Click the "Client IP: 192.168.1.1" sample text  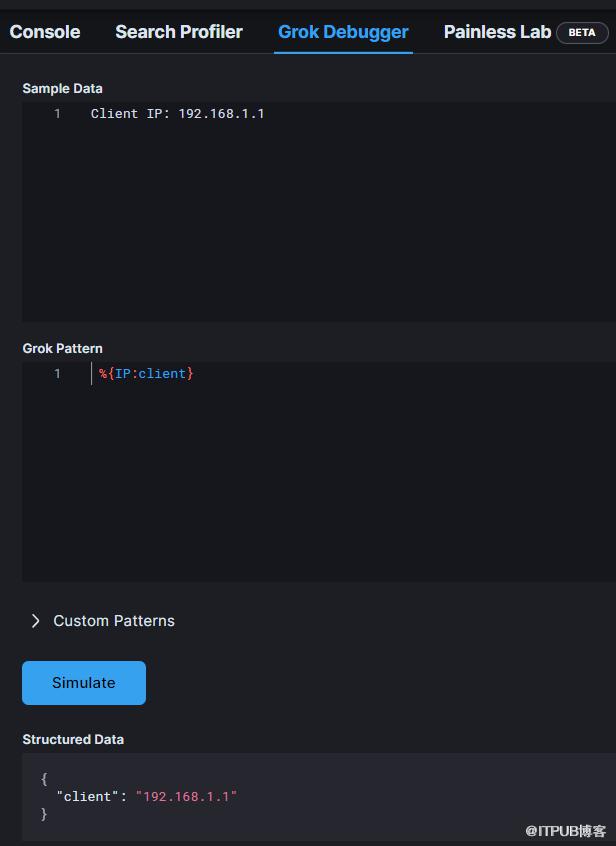[177, 114]
